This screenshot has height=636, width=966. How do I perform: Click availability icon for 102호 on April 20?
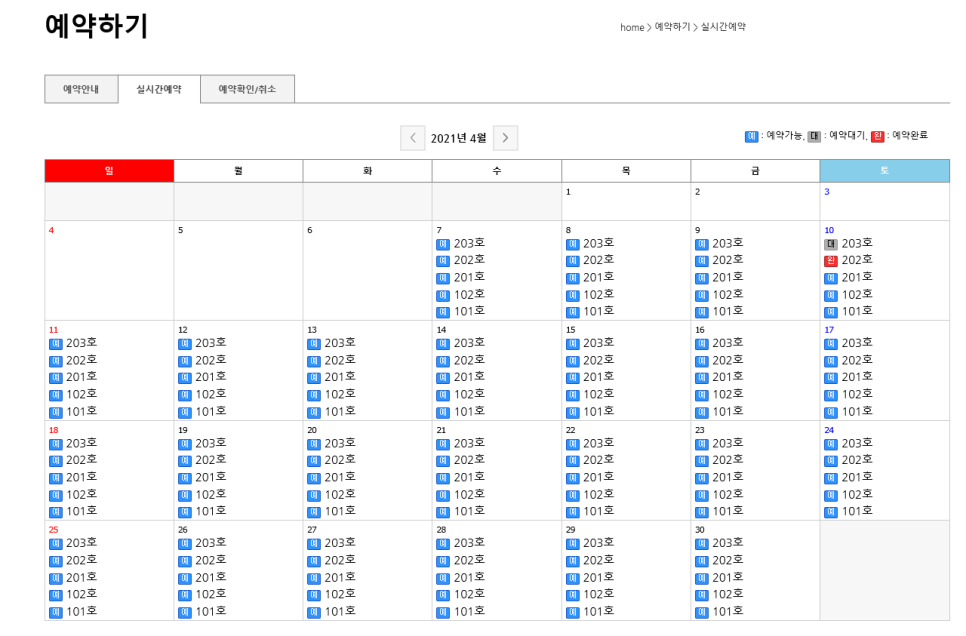[314, 495]
